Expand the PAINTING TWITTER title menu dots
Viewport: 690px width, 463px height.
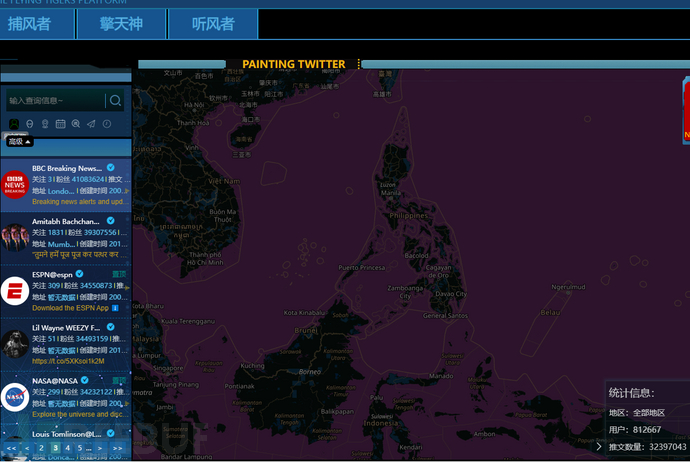click(x=358, y=64)
